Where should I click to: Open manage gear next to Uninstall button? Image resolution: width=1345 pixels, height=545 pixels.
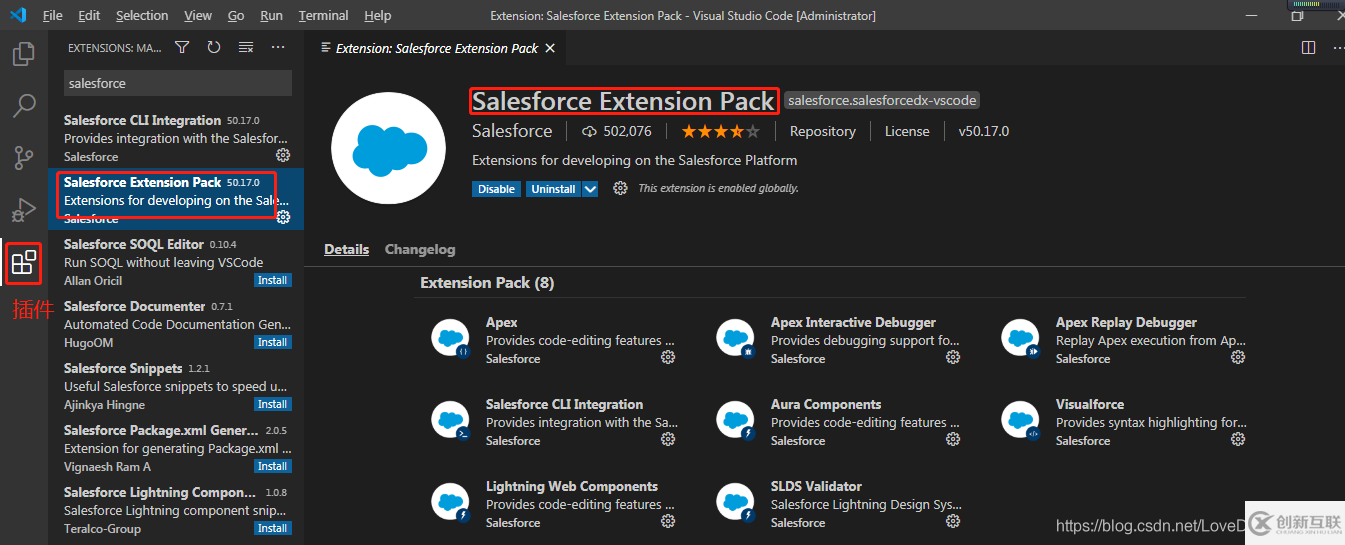pos(620,188)
